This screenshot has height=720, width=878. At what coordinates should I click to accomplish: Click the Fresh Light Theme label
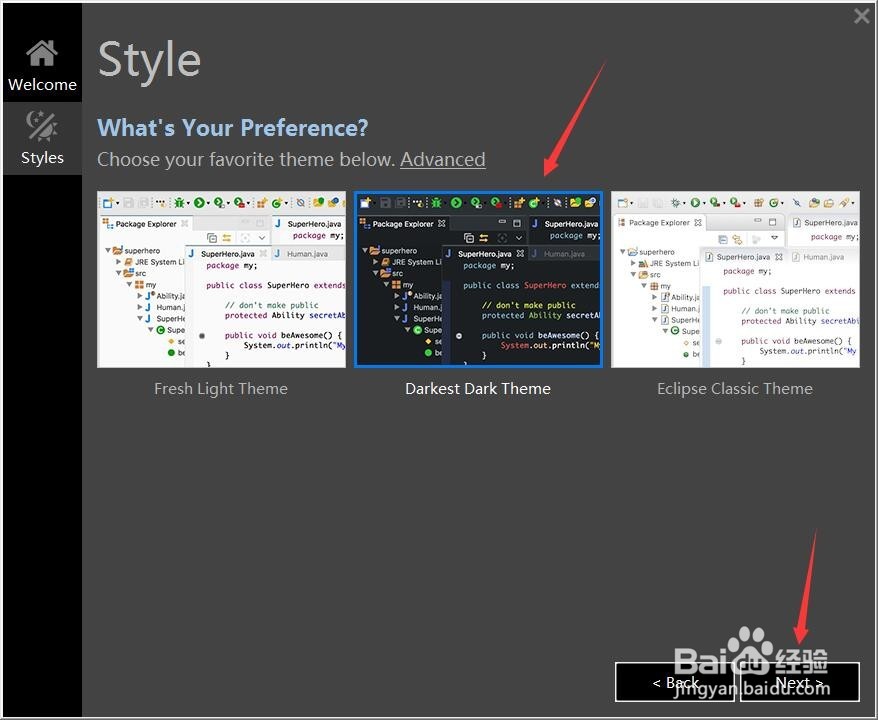tap(221, 389)
